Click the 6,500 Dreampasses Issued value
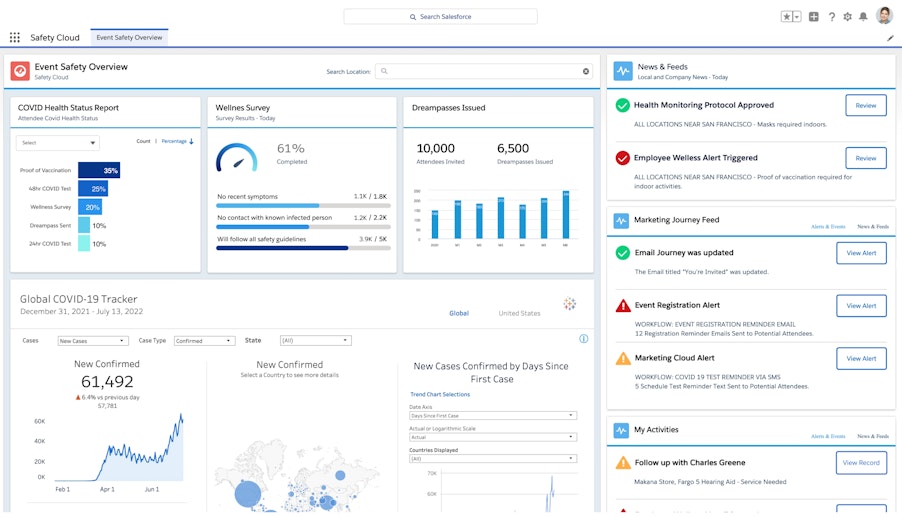 513,148
